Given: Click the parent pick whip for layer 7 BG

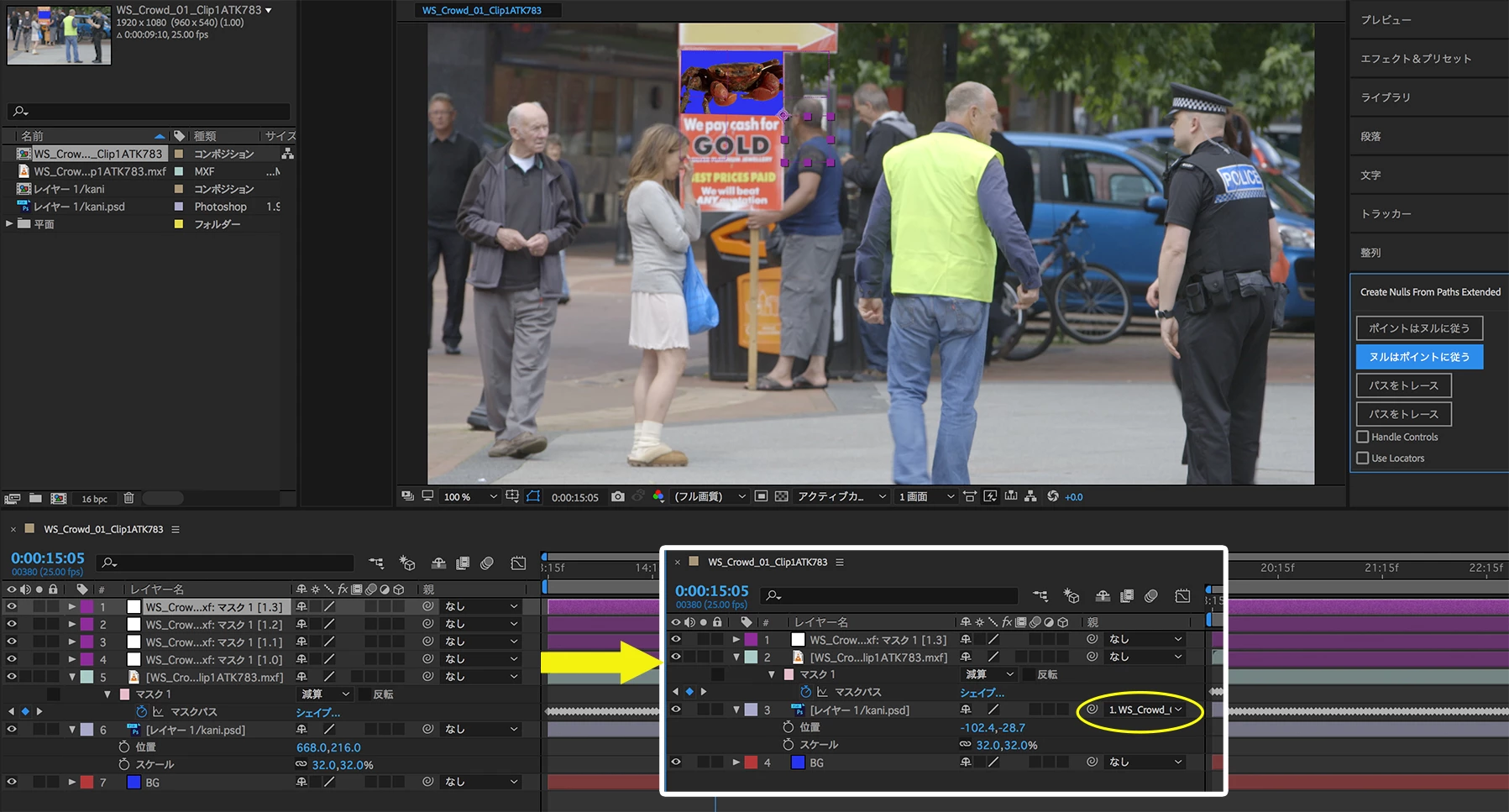Looking at the screenshot, I should (x=427, y=782).
